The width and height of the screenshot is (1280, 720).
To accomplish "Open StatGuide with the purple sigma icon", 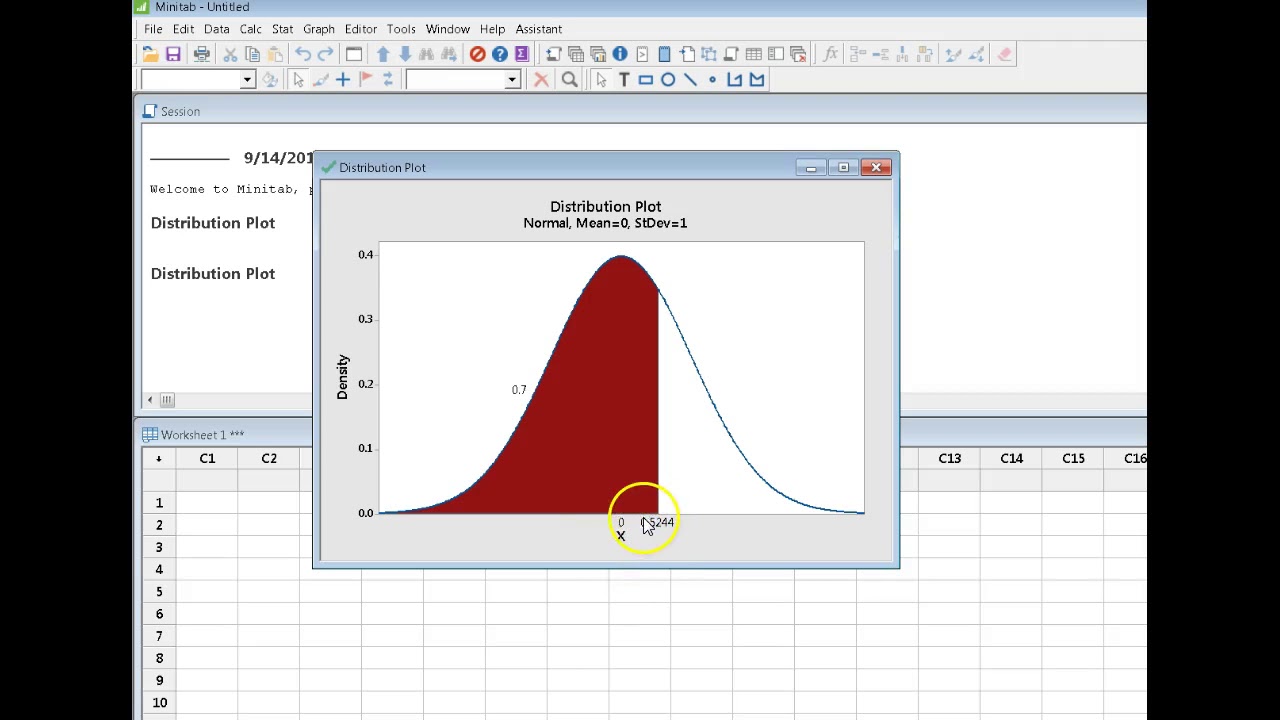I will pyautogui.click(x=521, y=54).
